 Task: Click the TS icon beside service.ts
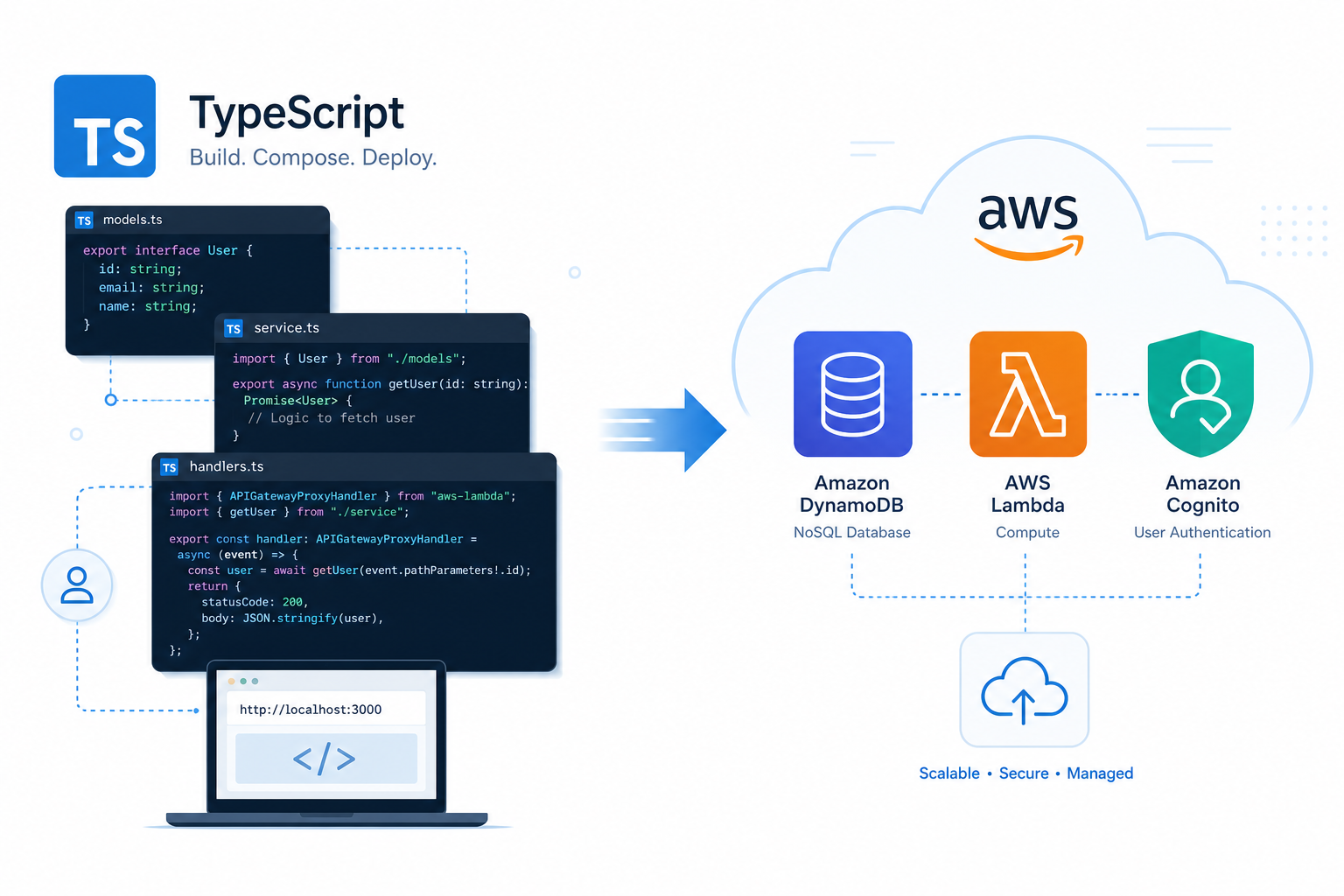click(234, 328)
